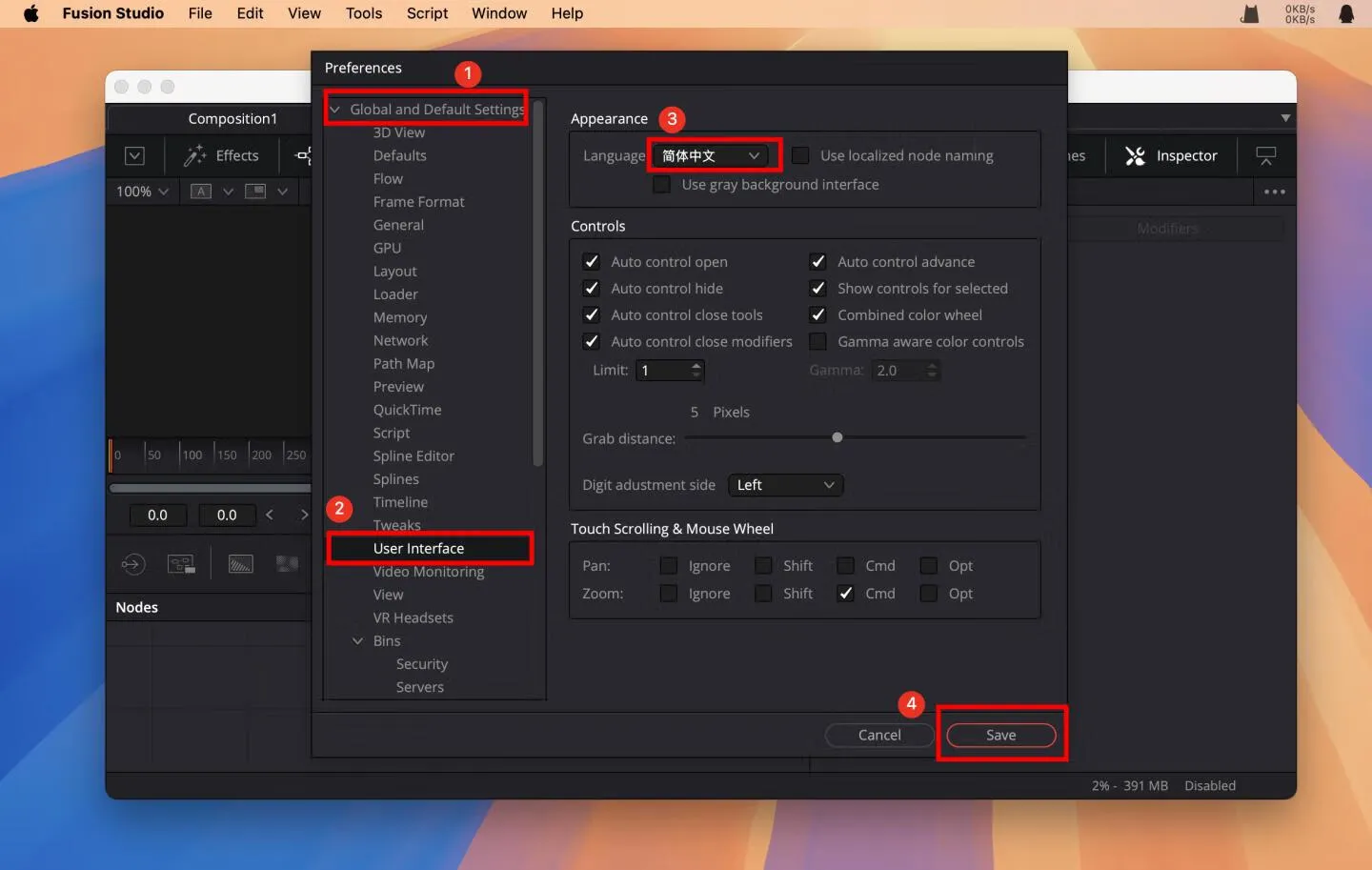Select Spline Editor in preferences list
The height and width of the screenshot is (870, 1372).
pos(414,455)
